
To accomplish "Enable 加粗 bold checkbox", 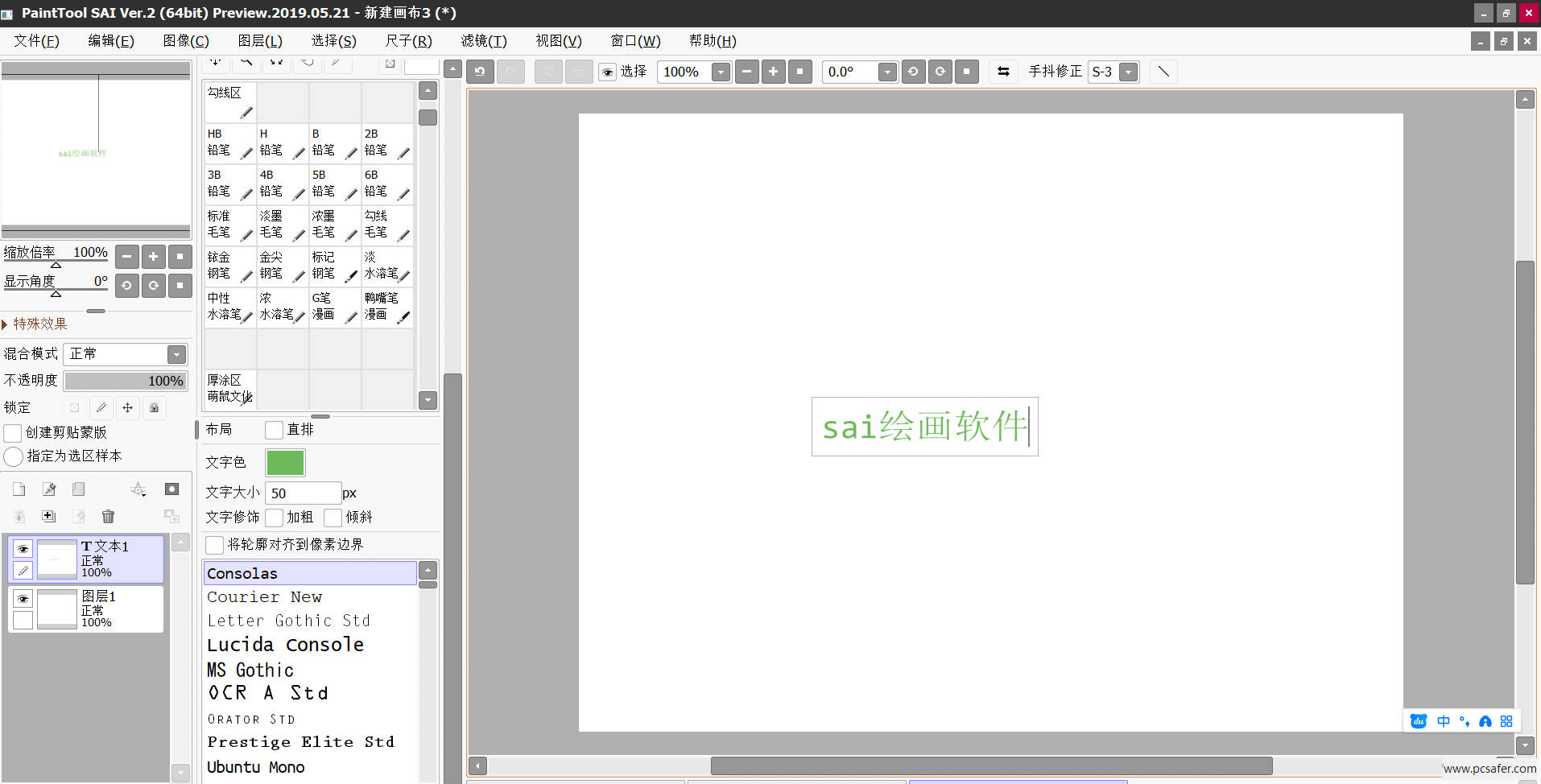I will point(274,517).
